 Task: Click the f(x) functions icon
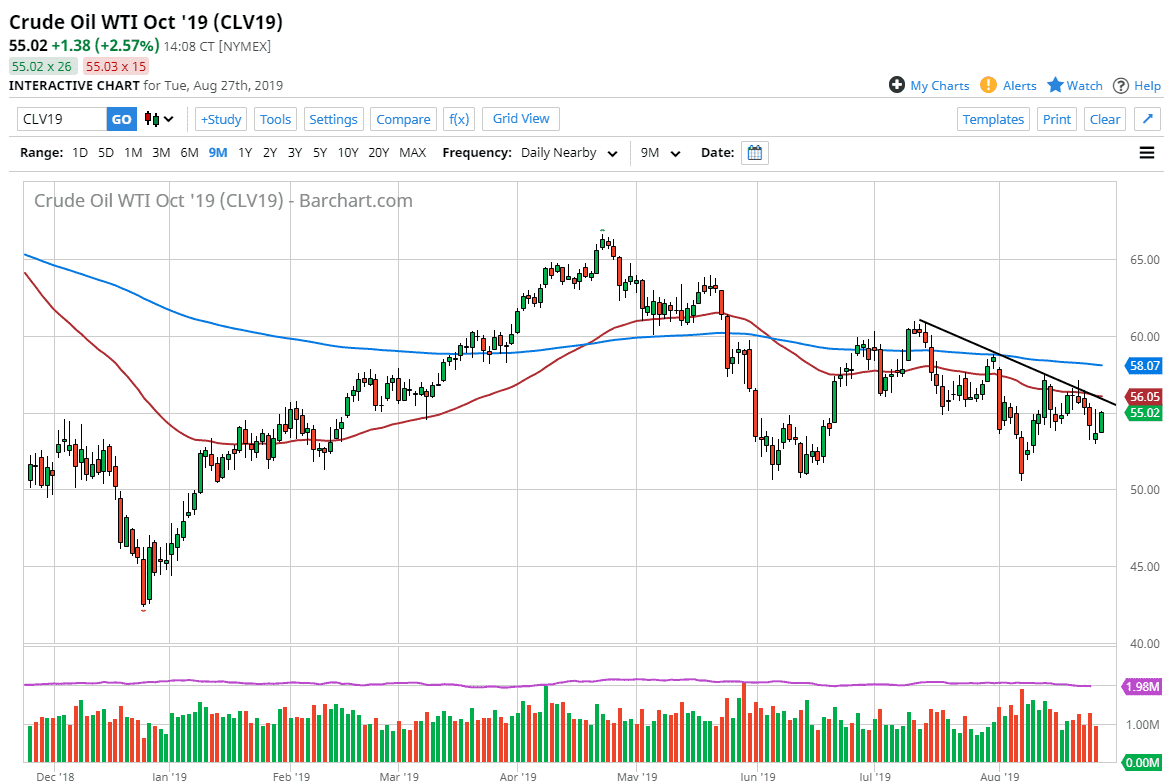tap(459, 119)
